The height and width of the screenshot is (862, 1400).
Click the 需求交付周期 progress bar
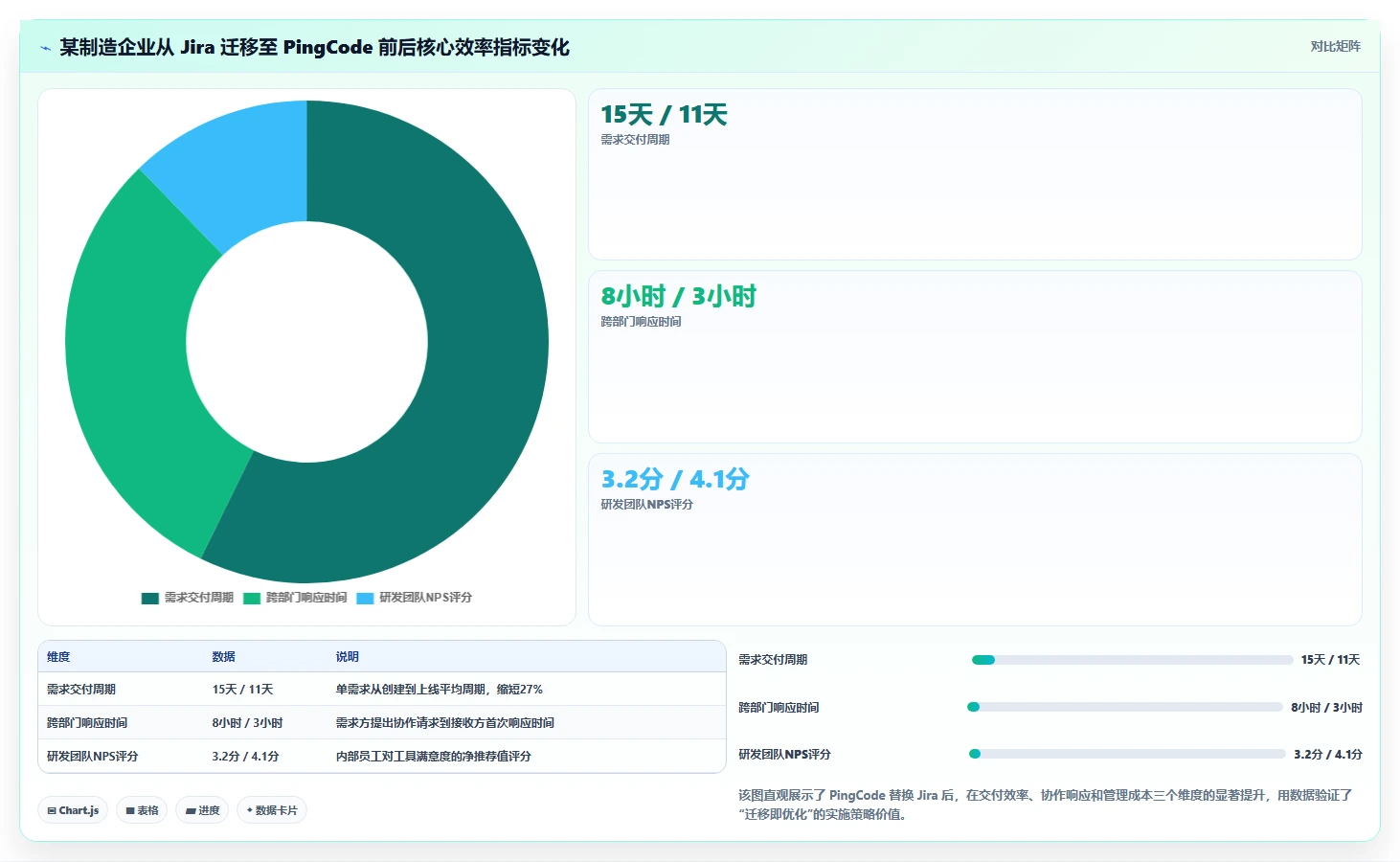(1132, 660)
